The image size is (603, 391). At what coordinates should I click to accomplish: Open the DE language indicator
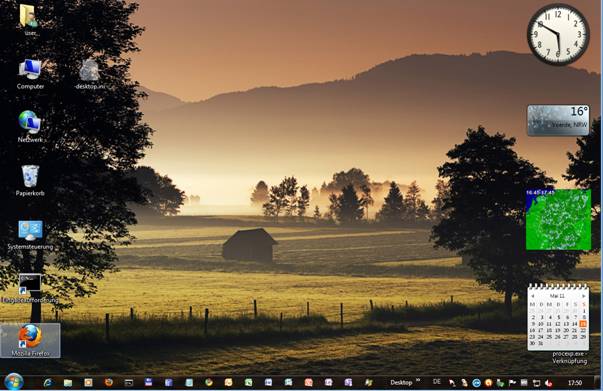click(436, 382)
